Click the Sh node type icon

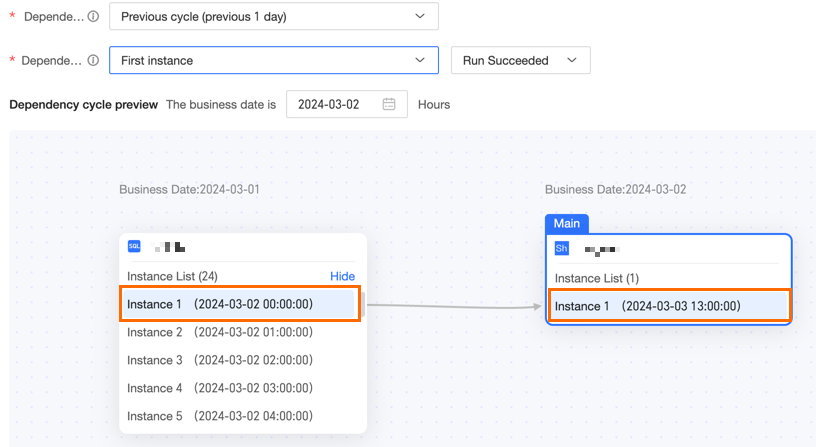562,249
